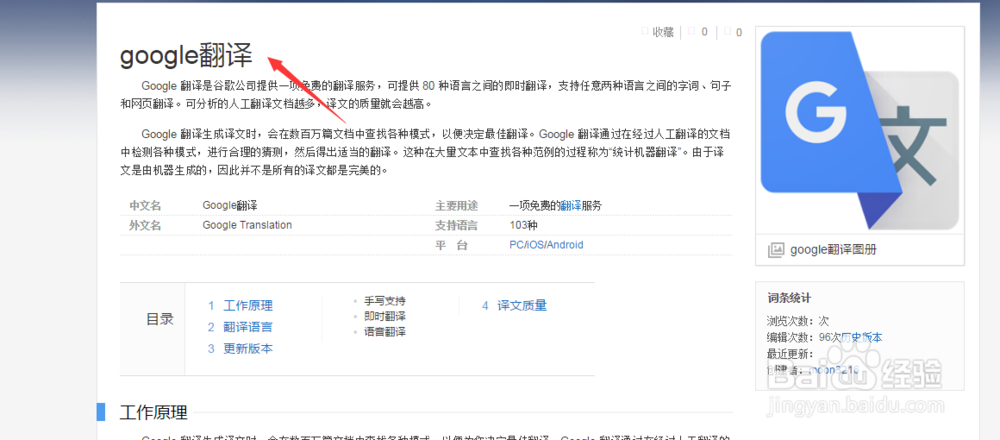Click the album icon beside google翻译图册
This screenshot has height=440, width=1000.
(776, 250)
